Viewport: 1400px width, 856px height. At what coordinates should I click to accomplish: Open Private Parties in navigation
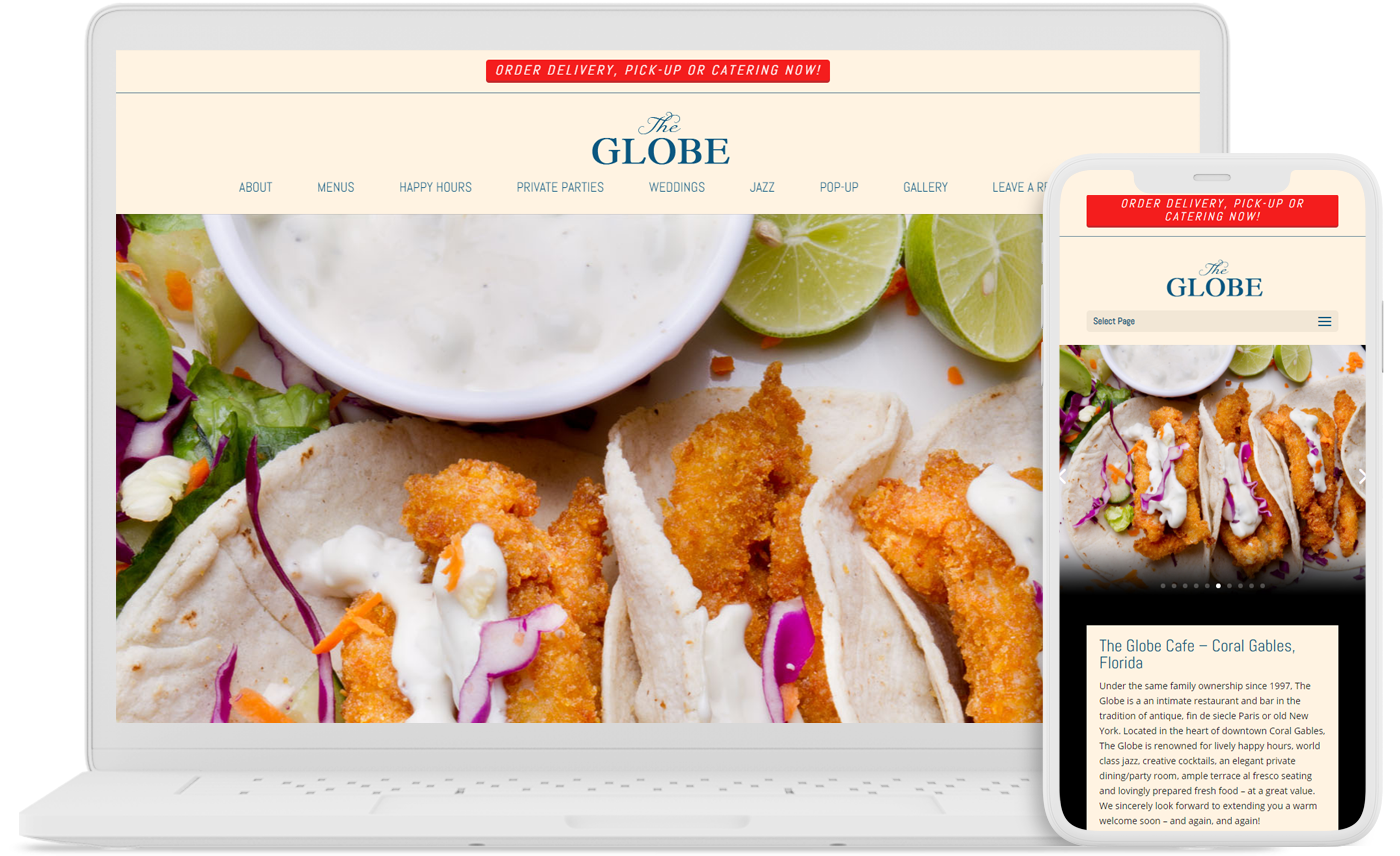(560, 187)
